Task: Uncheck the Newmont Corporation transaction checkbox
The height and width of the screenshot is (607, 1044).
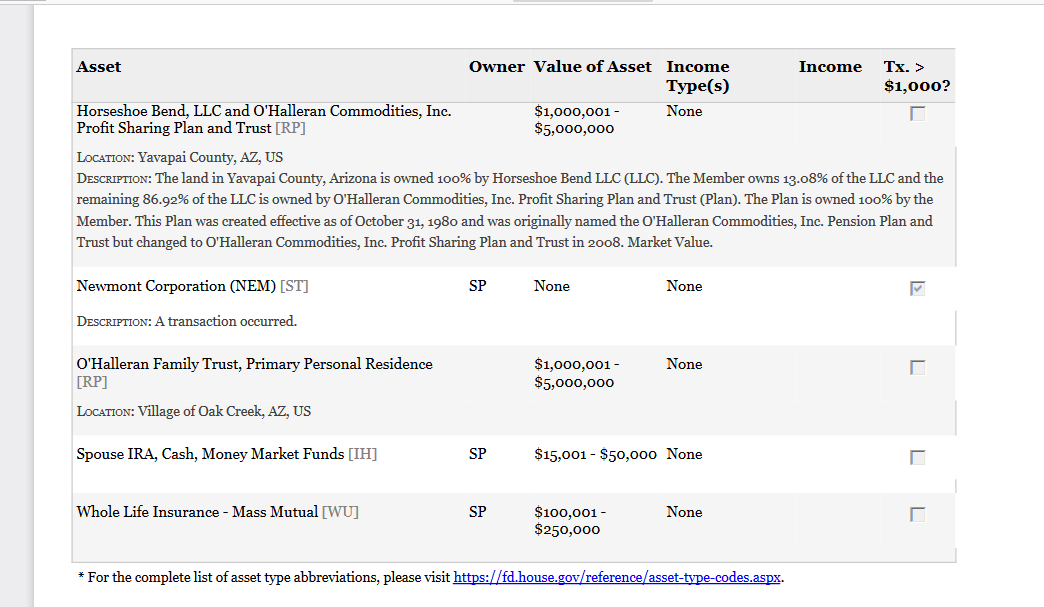Action: click(917, 288)
